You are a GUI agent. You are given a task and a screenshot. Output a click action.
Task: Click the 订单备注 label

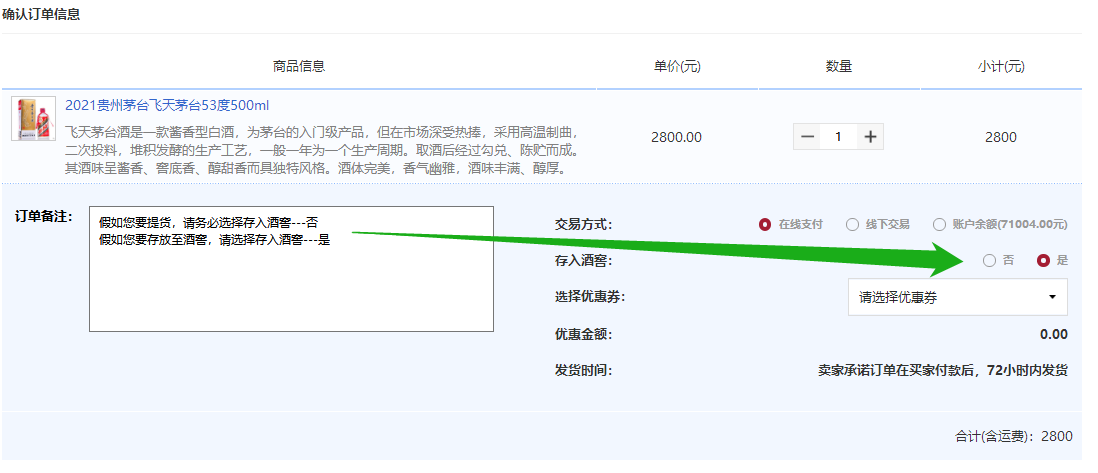click(43, 217)
